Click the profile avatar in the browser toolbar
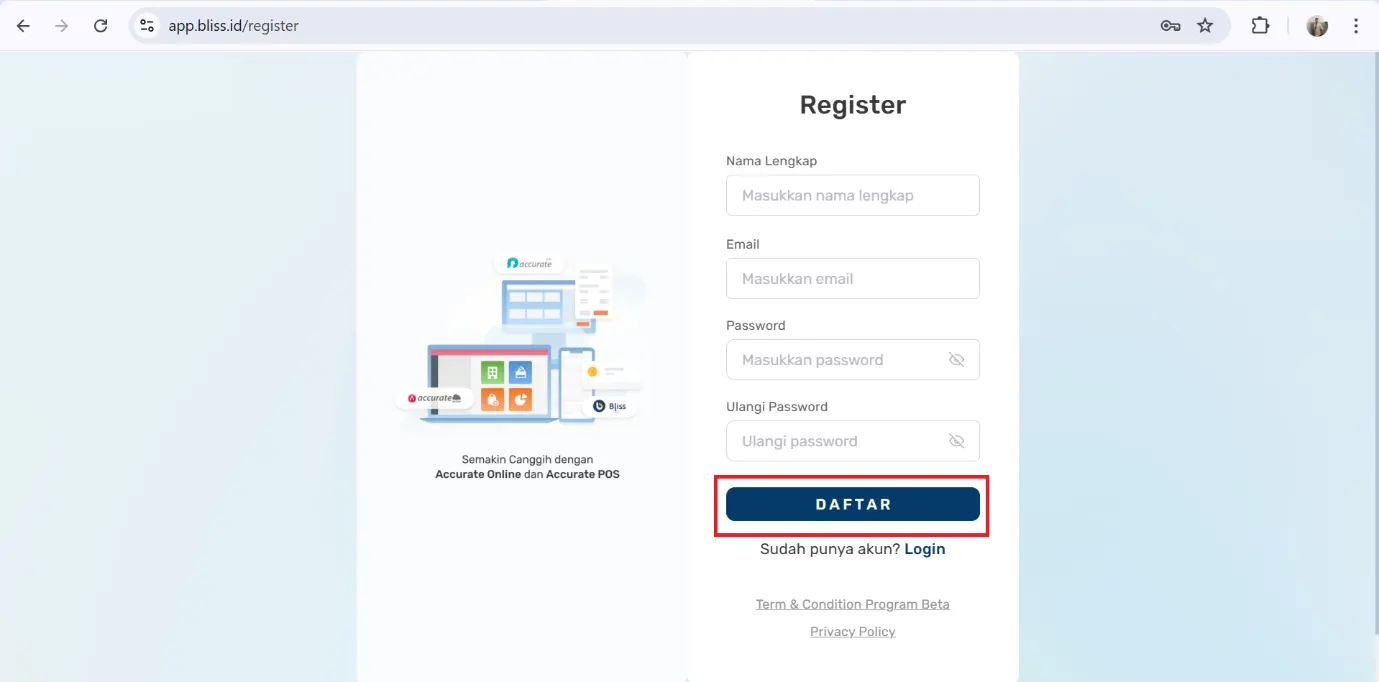1379x682 pixels. pyautogui.click(x=1317, y=26)
